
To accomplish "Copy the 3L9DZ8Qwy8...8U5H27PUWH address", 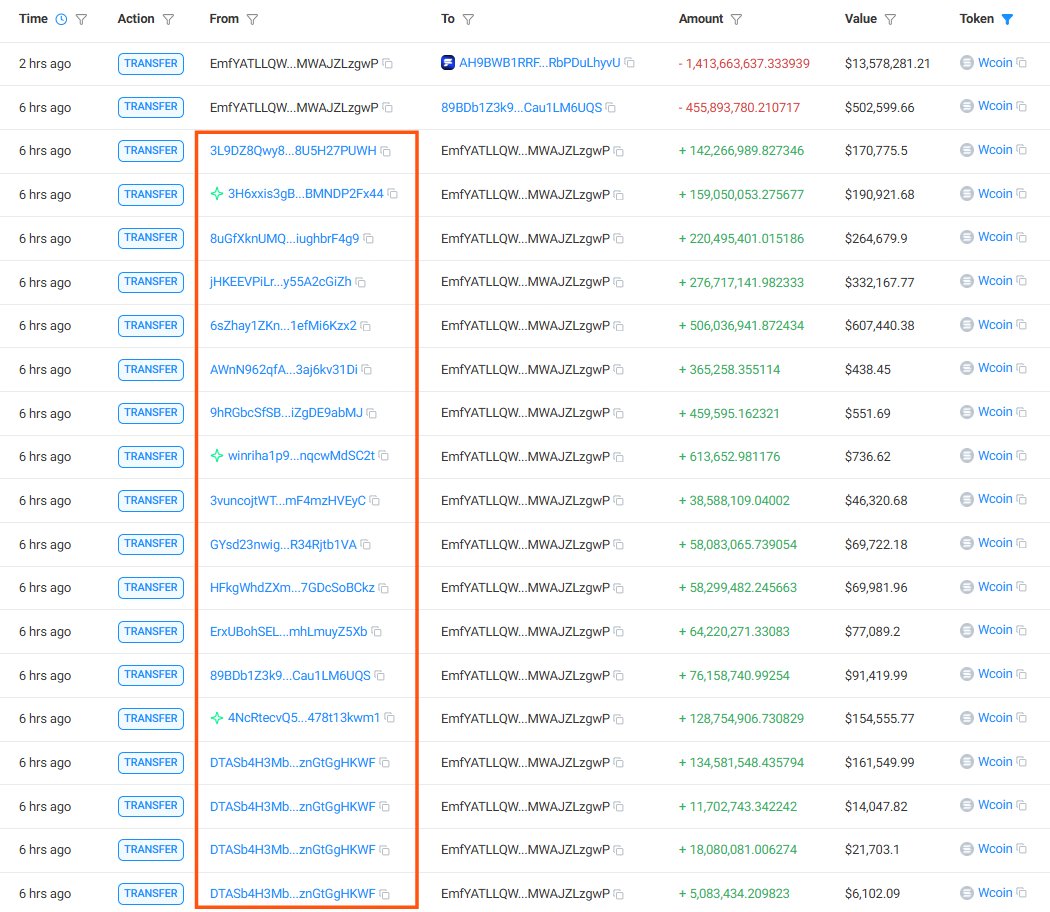I will [386, 151].
